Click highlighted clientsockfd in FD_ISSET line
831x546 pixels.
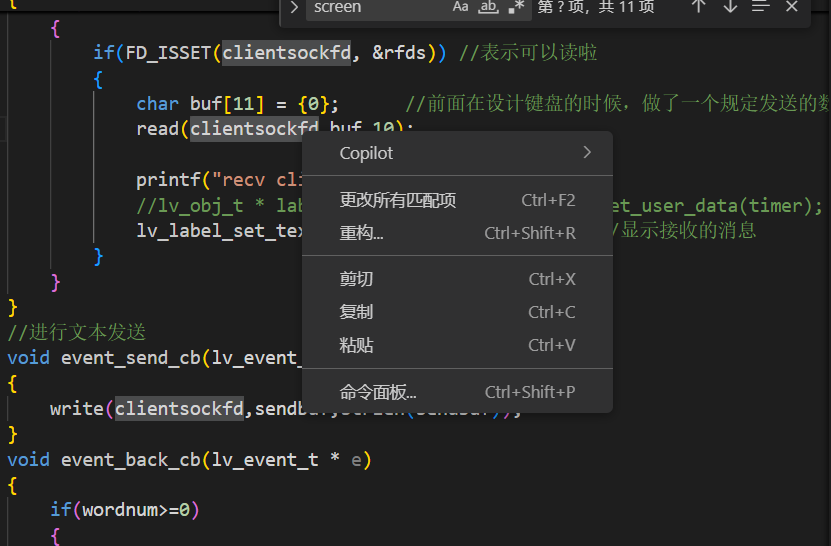pyautogui.click(x=286, y=53)
